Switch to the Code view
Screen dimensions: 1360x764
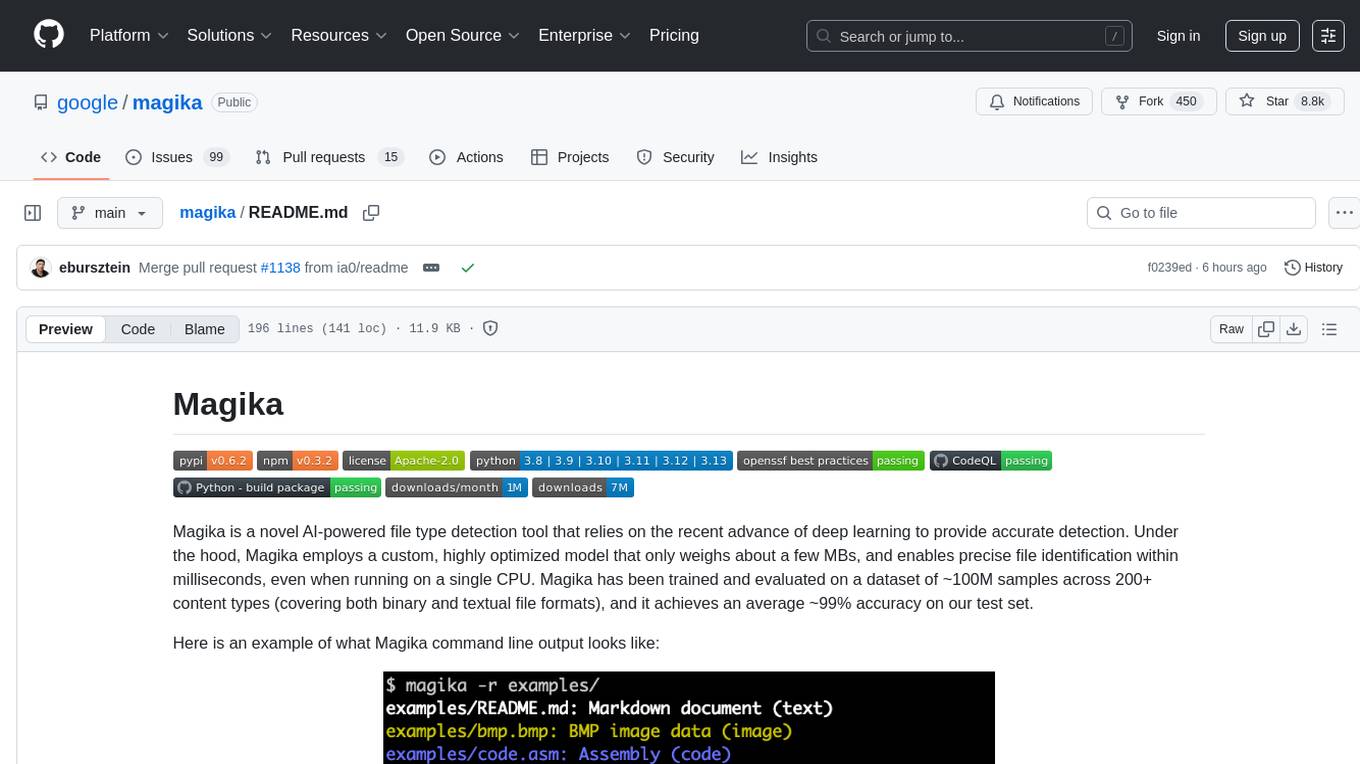coord(138,329)
